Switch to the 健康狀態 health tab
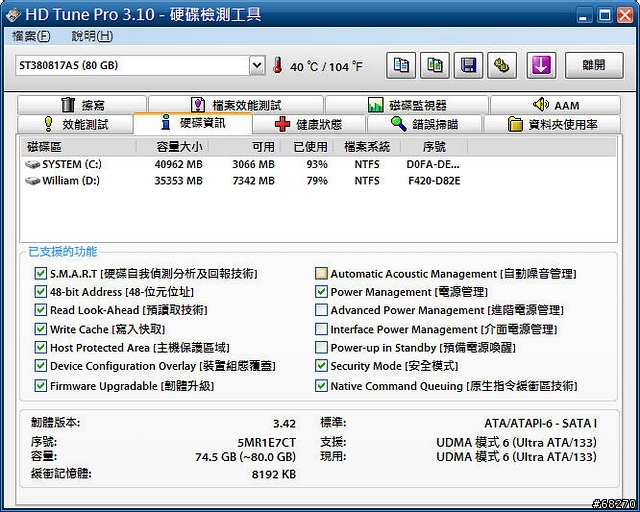The height and width of the screenshot is (512, 640). coord(309,124)
